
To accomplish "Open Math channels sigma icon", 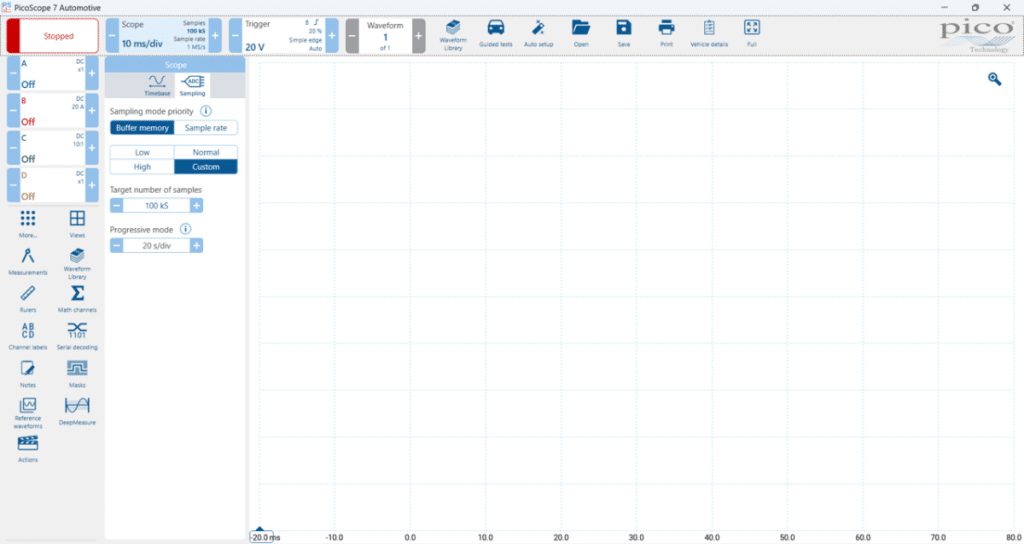I will point(77,299).
